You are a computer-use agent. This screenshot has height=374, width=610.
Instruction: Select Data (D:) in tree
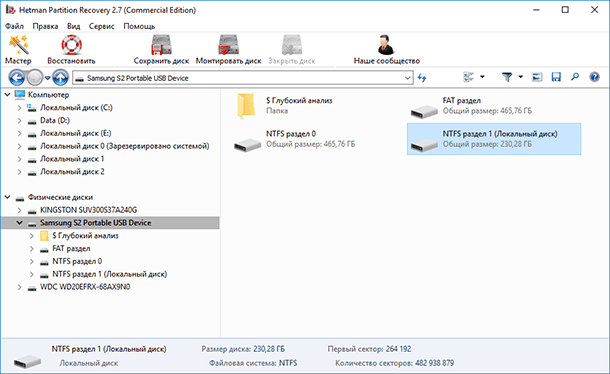[55, 121]
